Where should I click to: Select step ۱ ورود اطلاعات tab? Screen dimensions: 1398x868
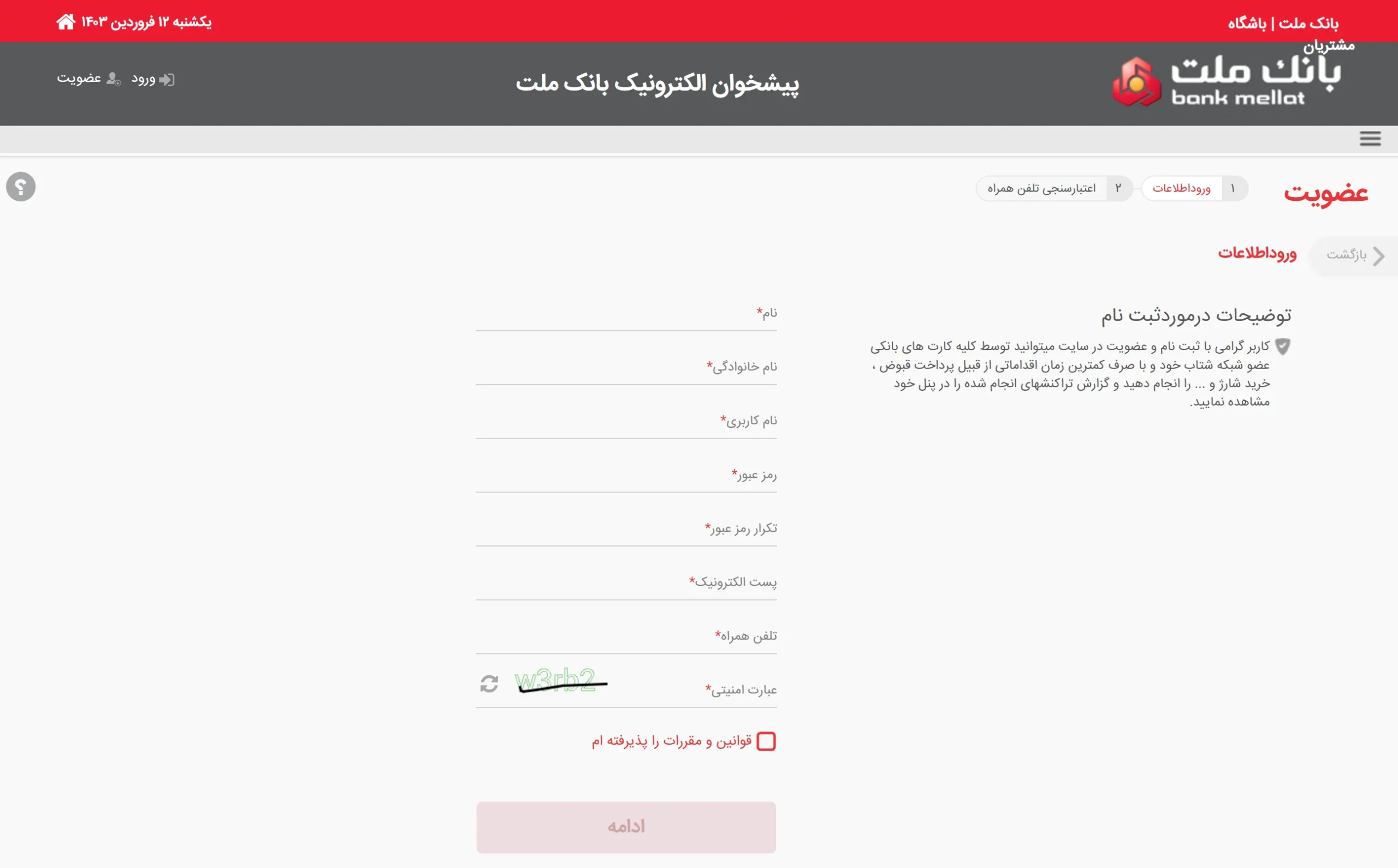click(x=1195, y=188)
